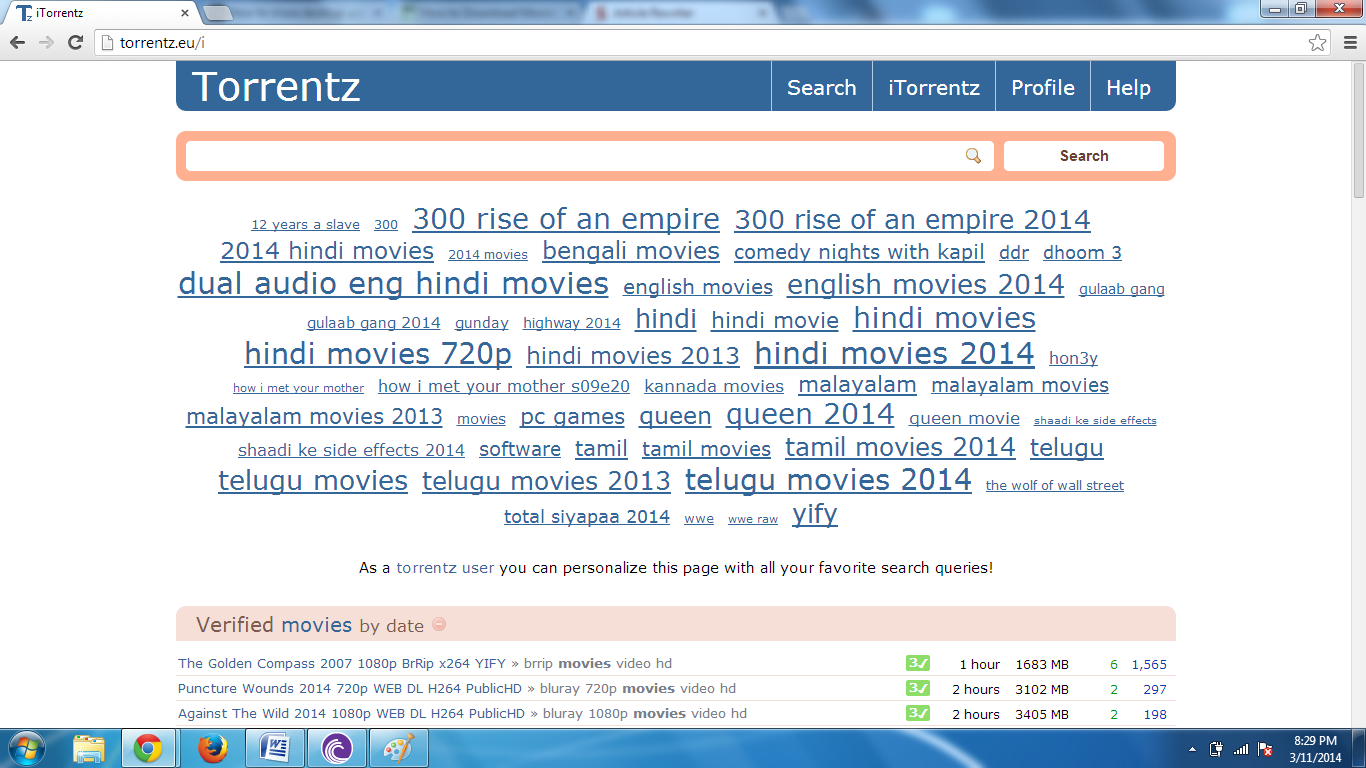Open File Explorer from taskbar
The width and height of the screenshot is (1366, 768).
click(89, 748)
